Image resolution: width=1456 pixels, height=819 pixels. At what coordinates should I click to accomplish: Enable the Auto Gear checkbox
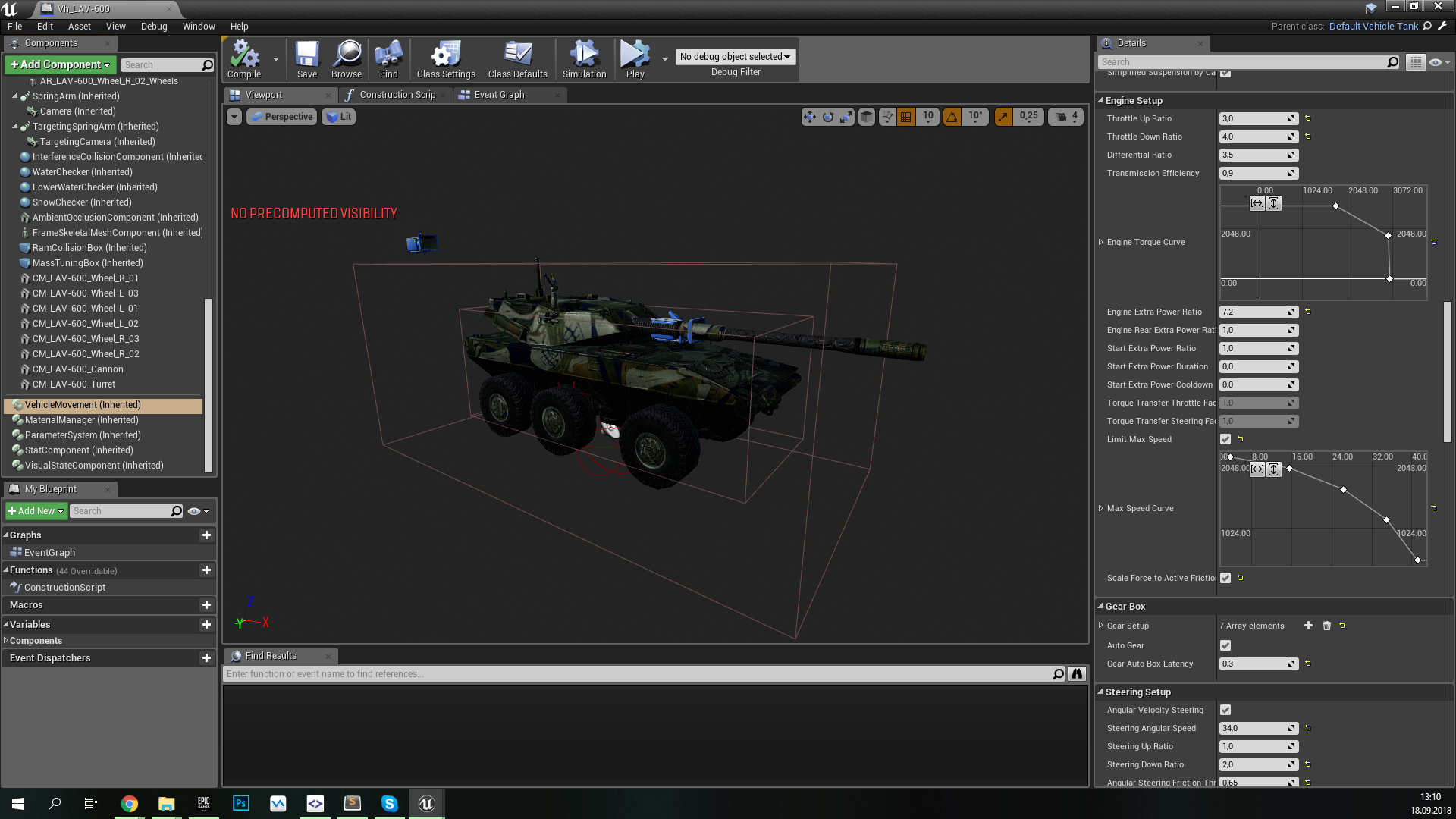tap(1225, 645)
